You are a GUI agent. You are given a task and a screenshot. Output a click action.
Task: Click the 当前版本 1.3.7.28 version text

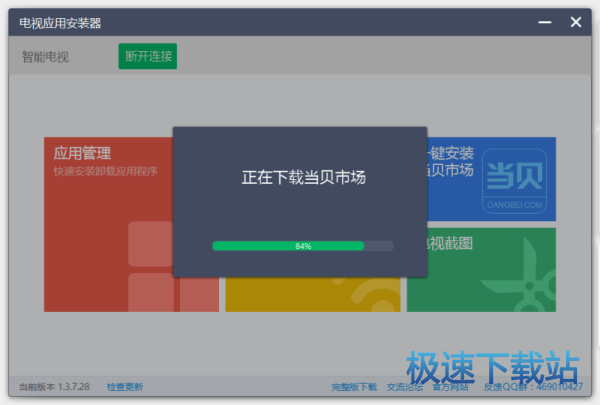click(x=54, y=387)
